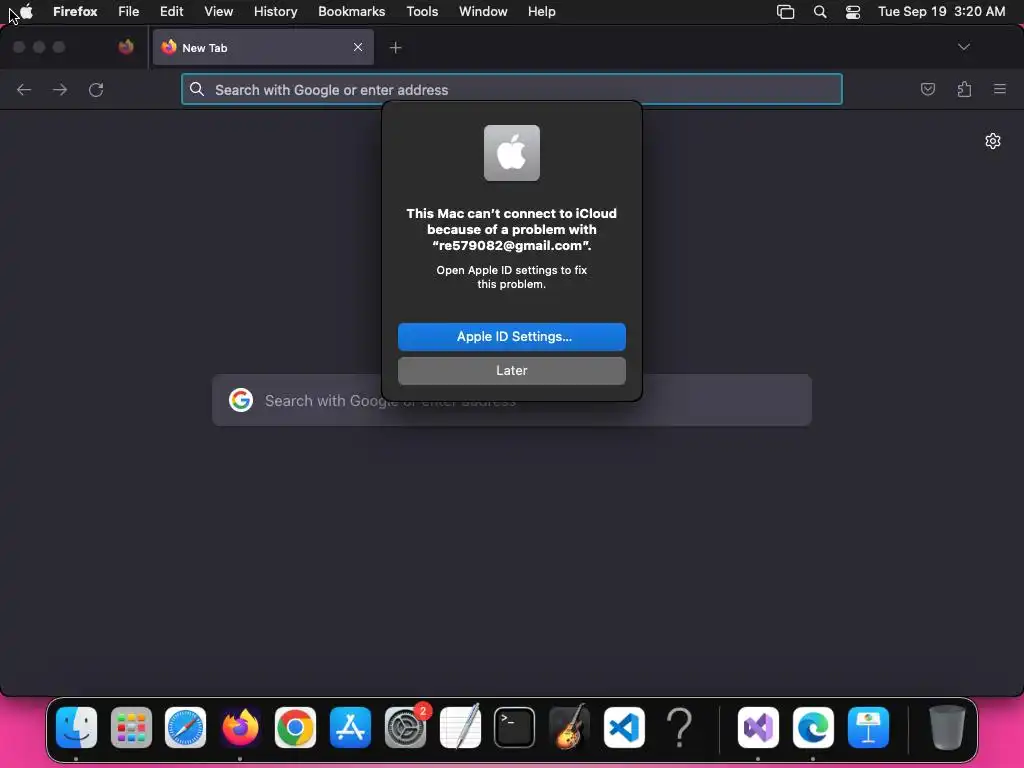Open Visual Studio purple Dock icon
This screenshot has height=768, width=1024.
[x=758, y=728]
